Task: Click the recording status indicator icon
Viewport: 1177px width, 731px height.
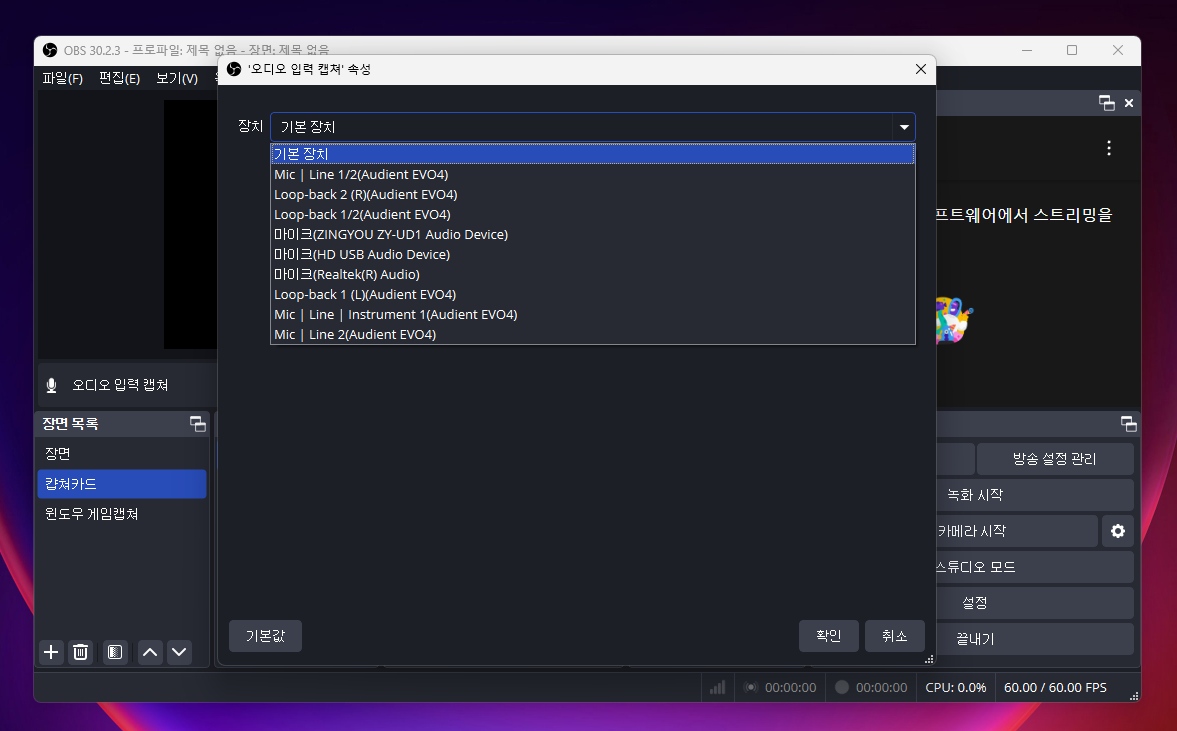Action: pyautogui.click(x=842, y=687)
